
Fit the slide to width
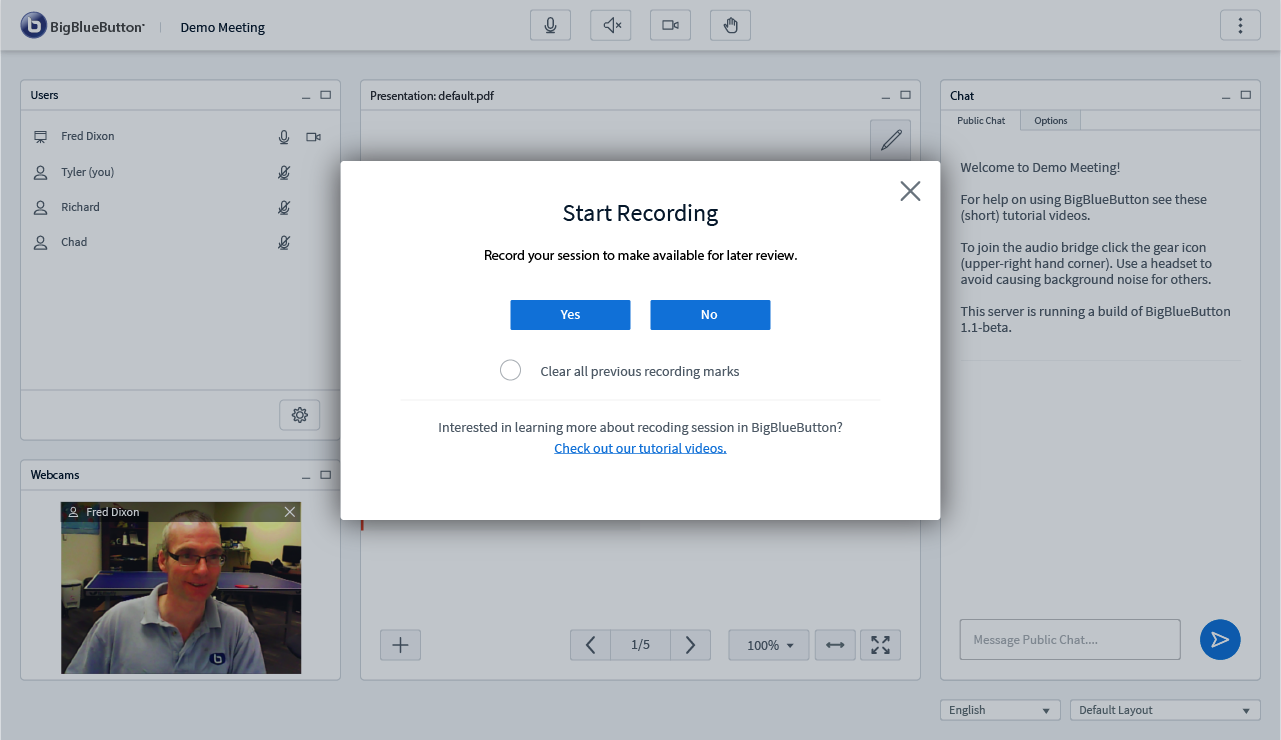coord(835,645)
